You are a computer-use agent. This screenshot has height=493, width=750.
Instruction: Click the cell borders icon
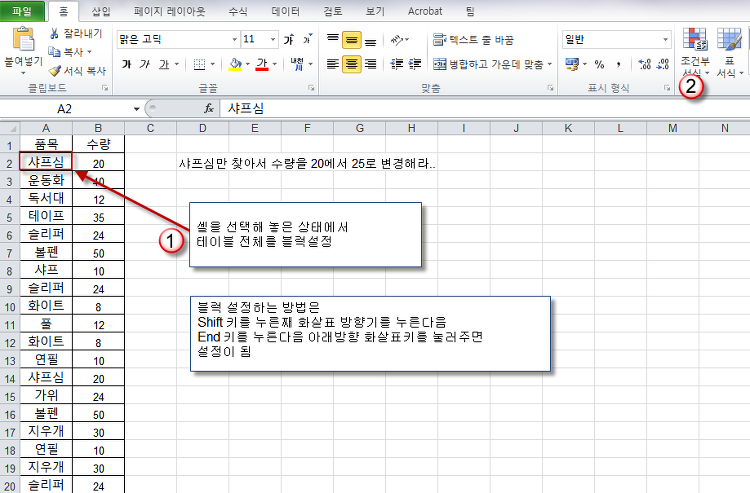199,64
